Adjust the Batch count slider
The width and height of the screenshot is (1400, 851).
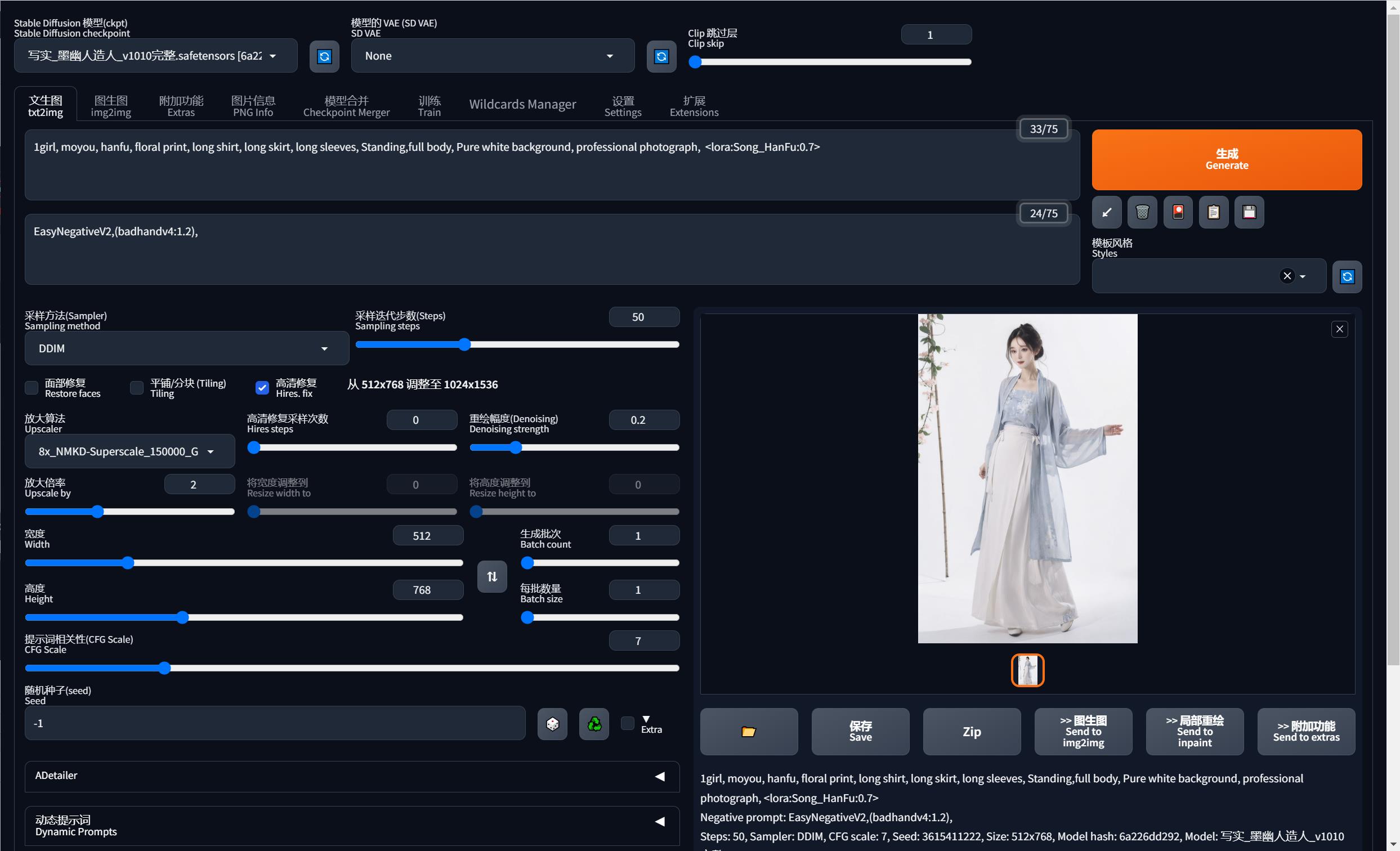point(600,563)
